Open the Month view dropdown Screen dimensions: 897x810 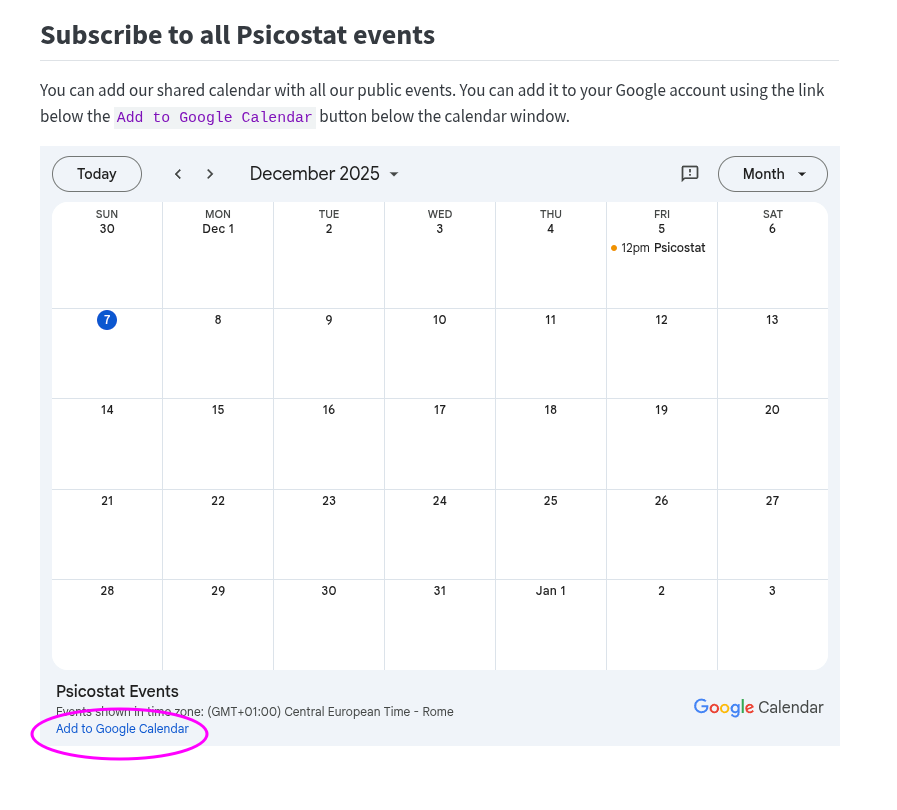772,174
